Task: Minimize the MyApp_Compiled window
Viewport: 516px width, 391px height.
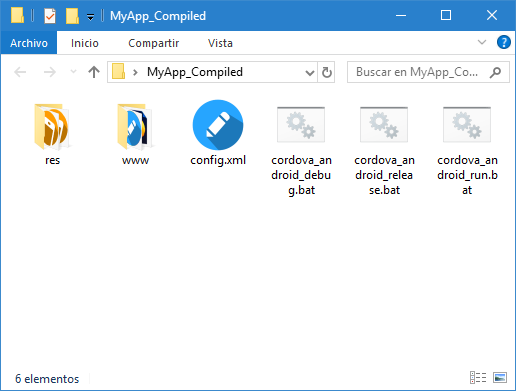Action: [401, 15]
